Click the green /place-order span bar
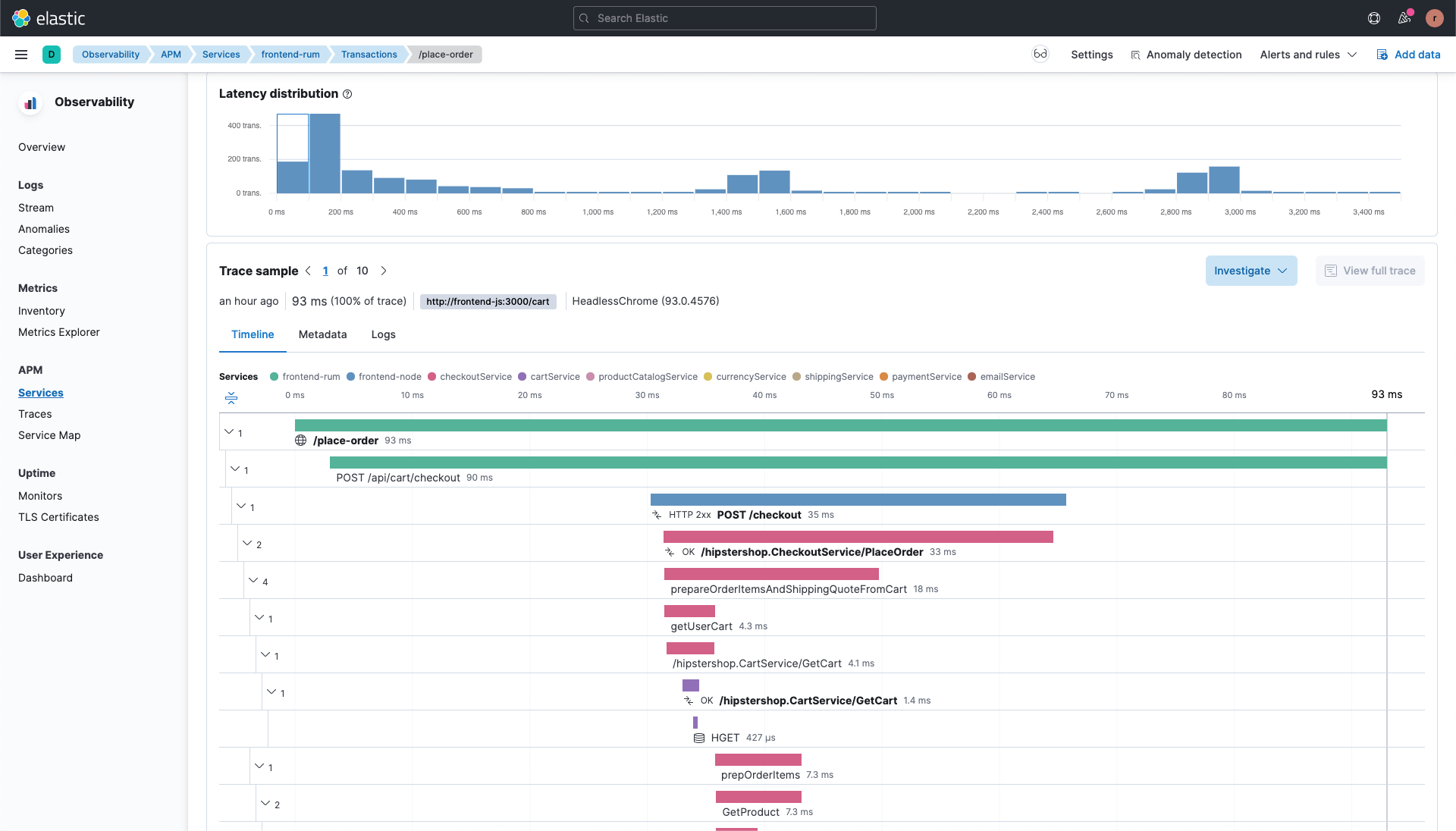 [840, 425]
